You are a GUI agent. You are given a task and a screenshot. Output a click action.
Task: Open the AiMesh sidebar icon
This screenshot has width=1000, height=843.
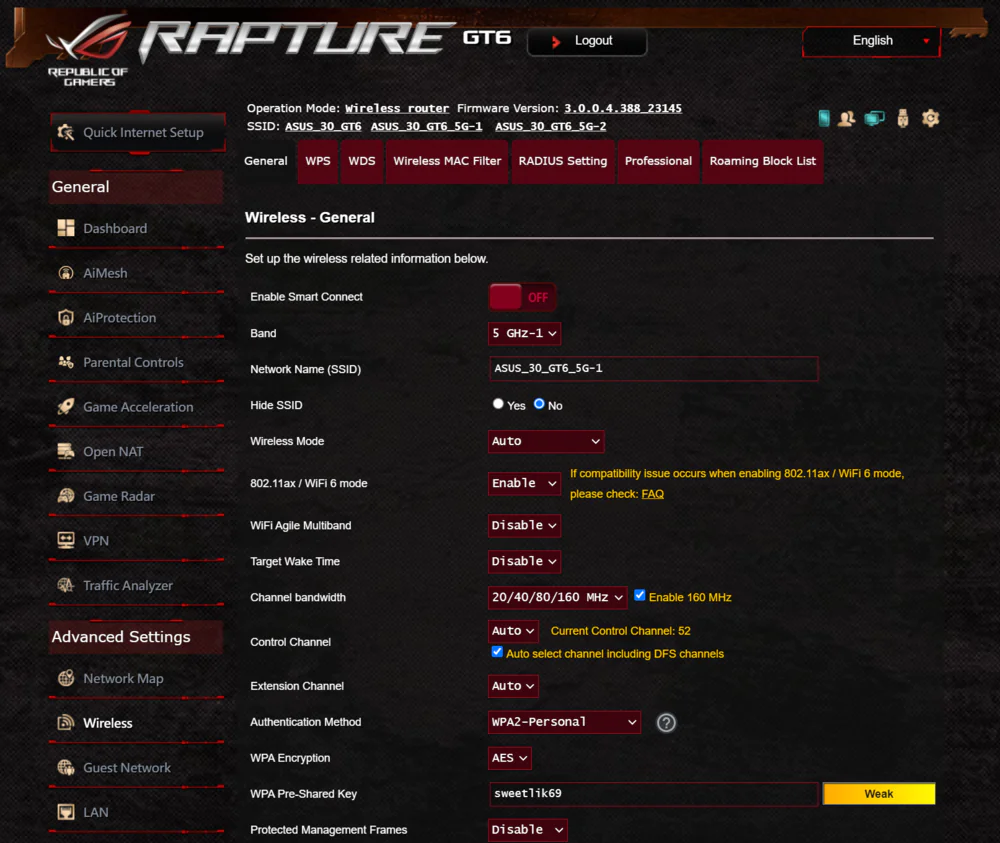[x=66, y=273]
